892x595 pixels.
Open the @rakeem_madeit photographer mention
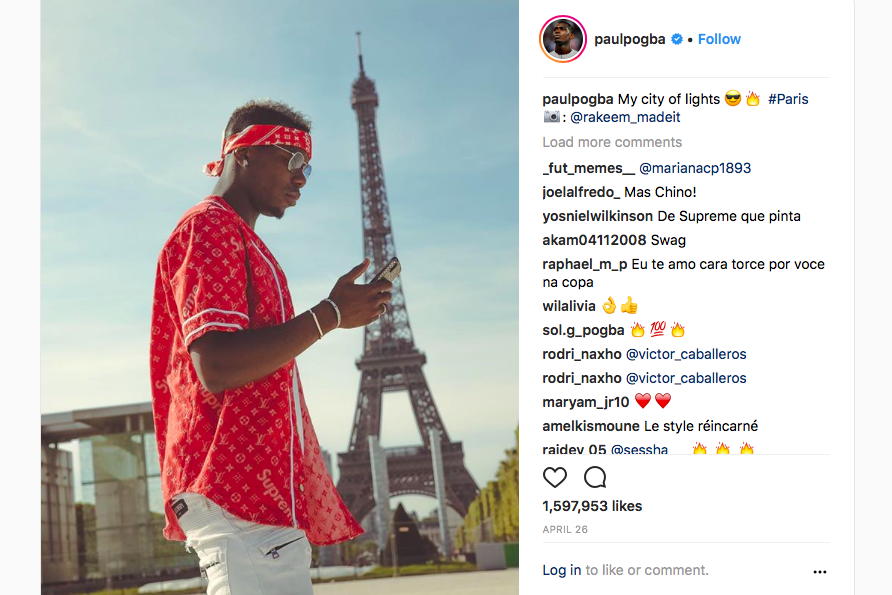[625, 117]
